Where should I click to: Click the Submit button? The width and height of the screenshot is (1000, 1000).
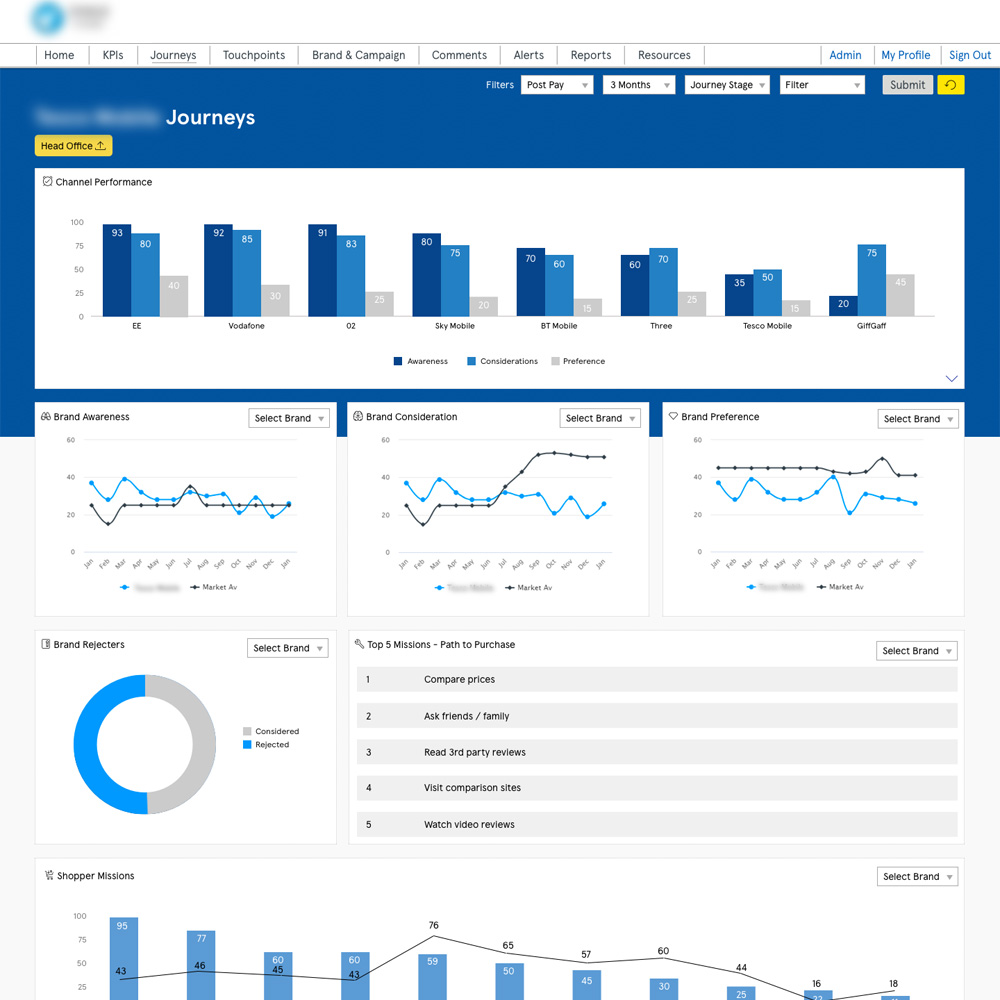point(908,85)
